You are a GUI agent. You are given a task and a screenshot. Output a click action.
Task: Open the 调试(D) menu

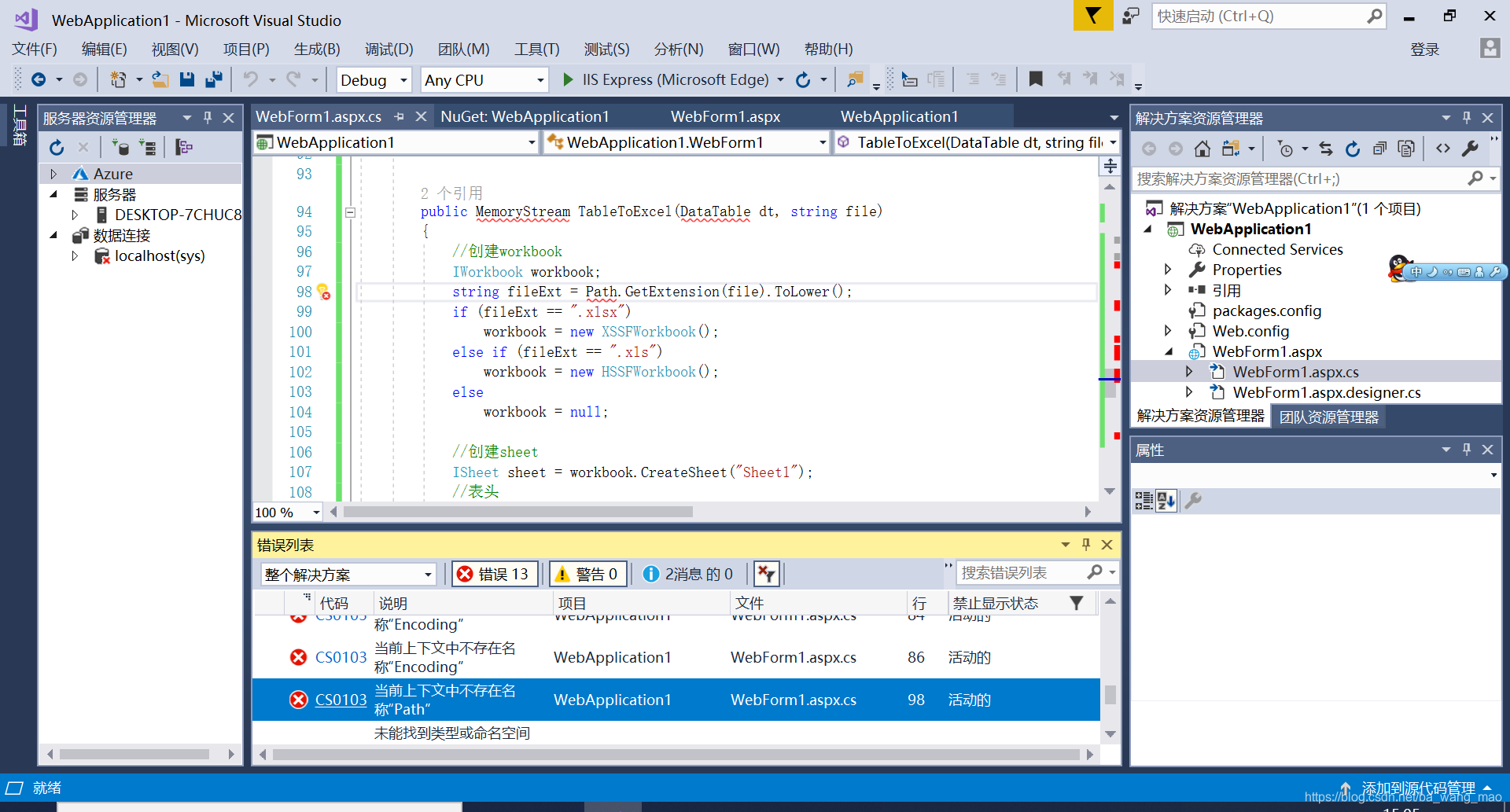tap(389, 49)
